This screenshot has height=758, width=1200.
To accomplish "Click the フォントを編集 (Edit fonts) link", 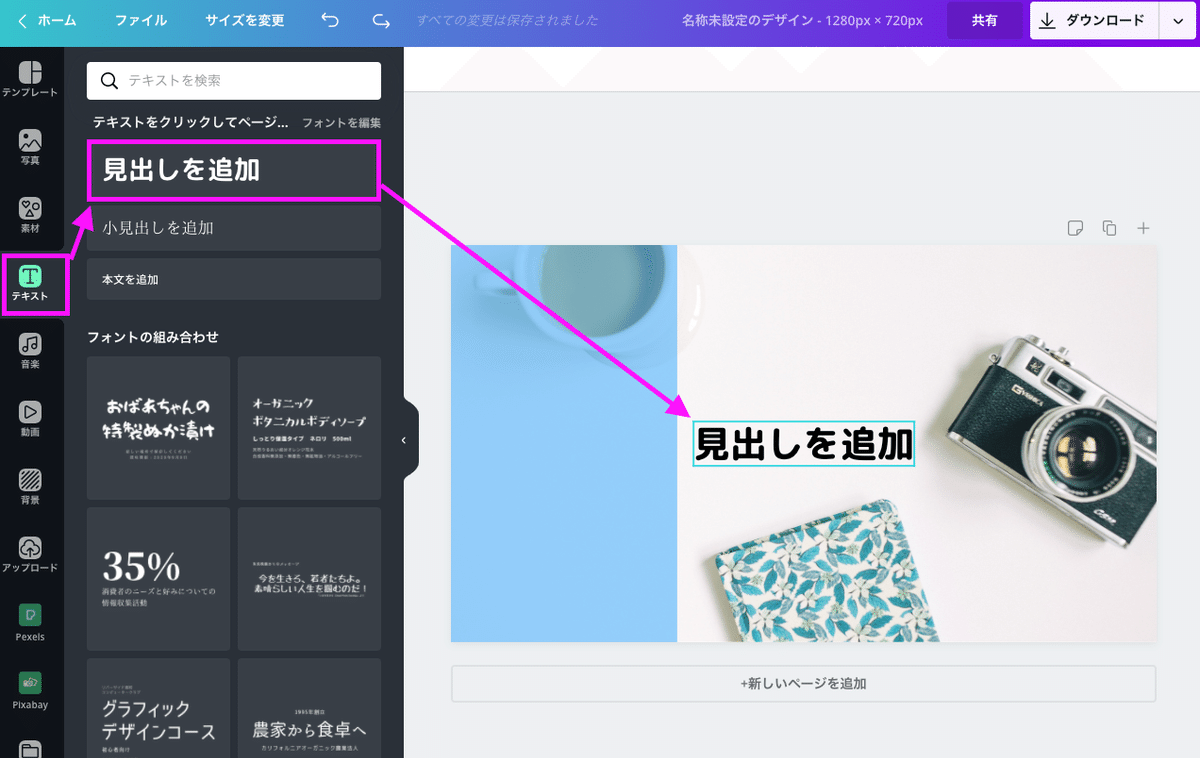I will point(341,123).
